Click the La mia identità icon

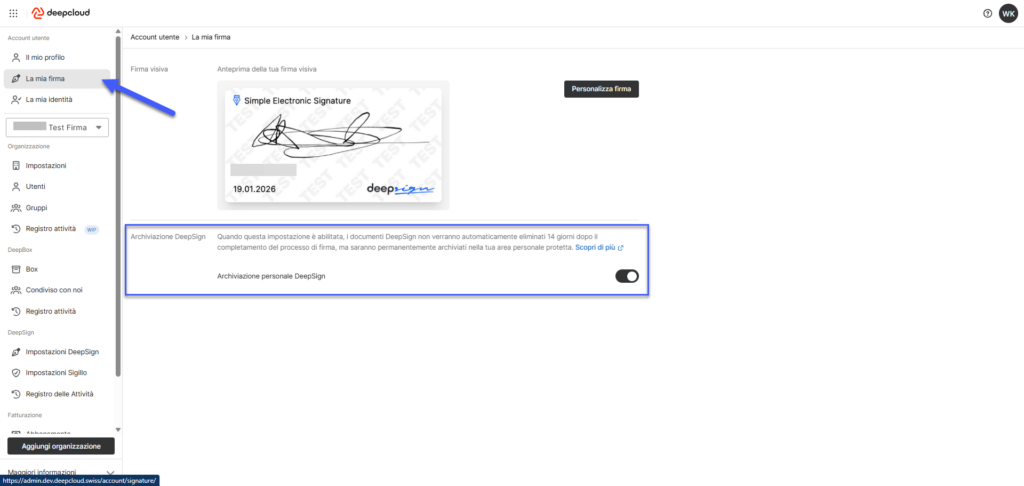pyautogui.click(x=16, y=99)
